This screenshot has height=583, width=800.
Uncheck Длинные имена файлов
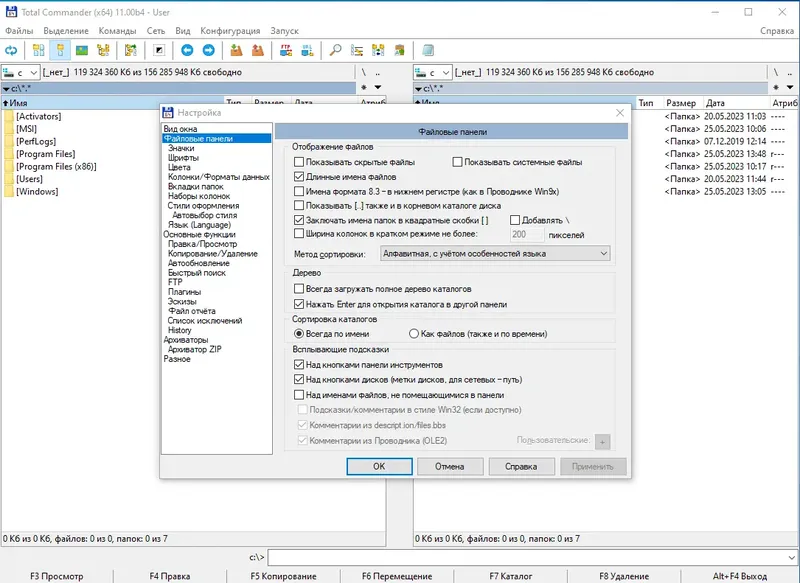click(x=299, y=177)
